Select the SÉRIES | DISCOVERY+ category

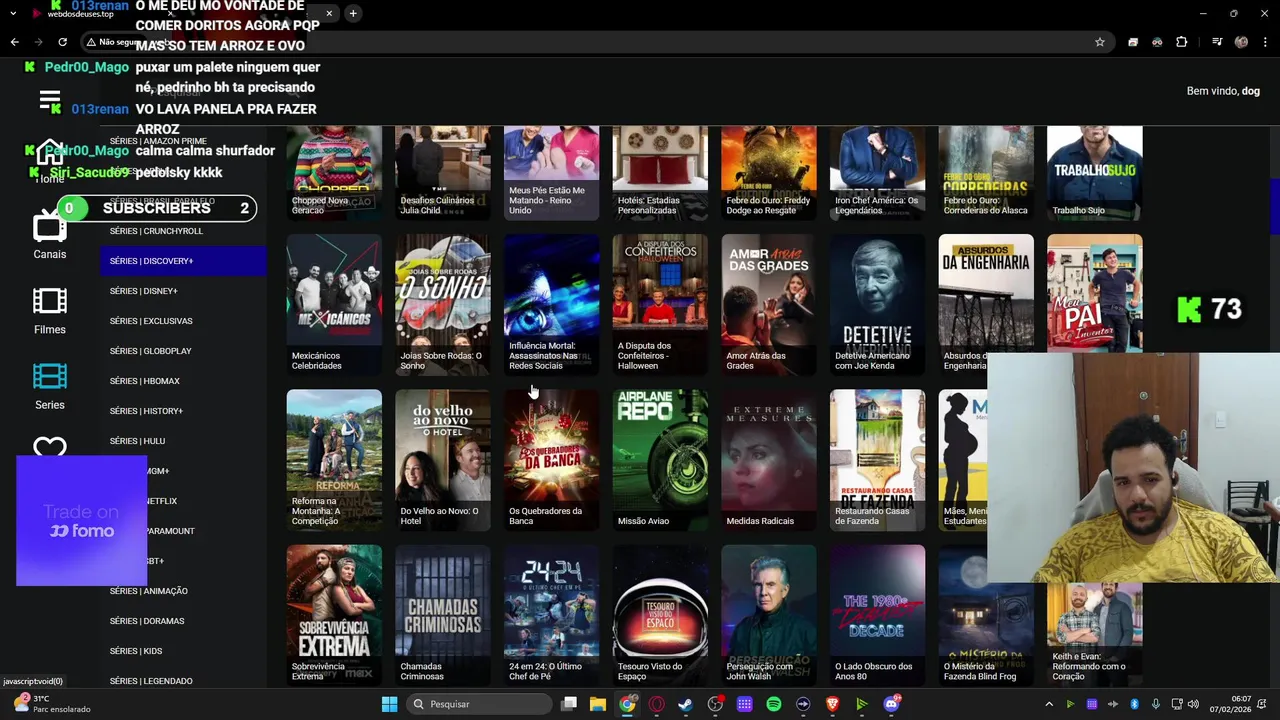coord(183,261)
